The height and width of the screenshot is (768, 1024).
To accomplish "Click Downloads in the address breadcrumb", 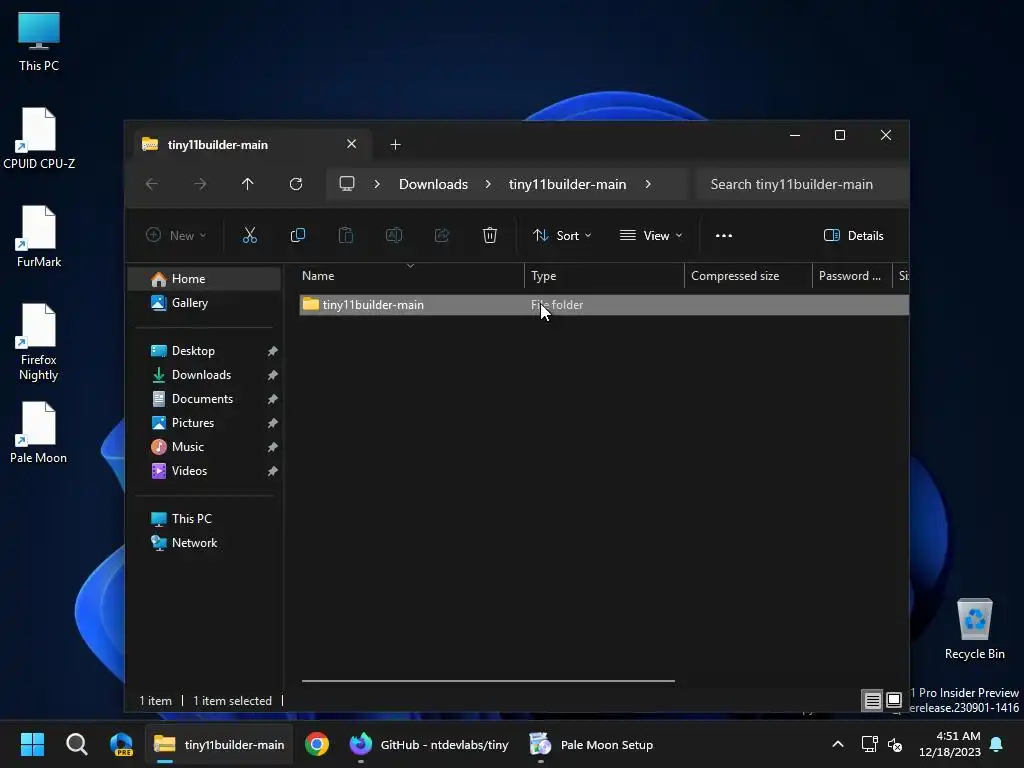I will tap(434, 184).
